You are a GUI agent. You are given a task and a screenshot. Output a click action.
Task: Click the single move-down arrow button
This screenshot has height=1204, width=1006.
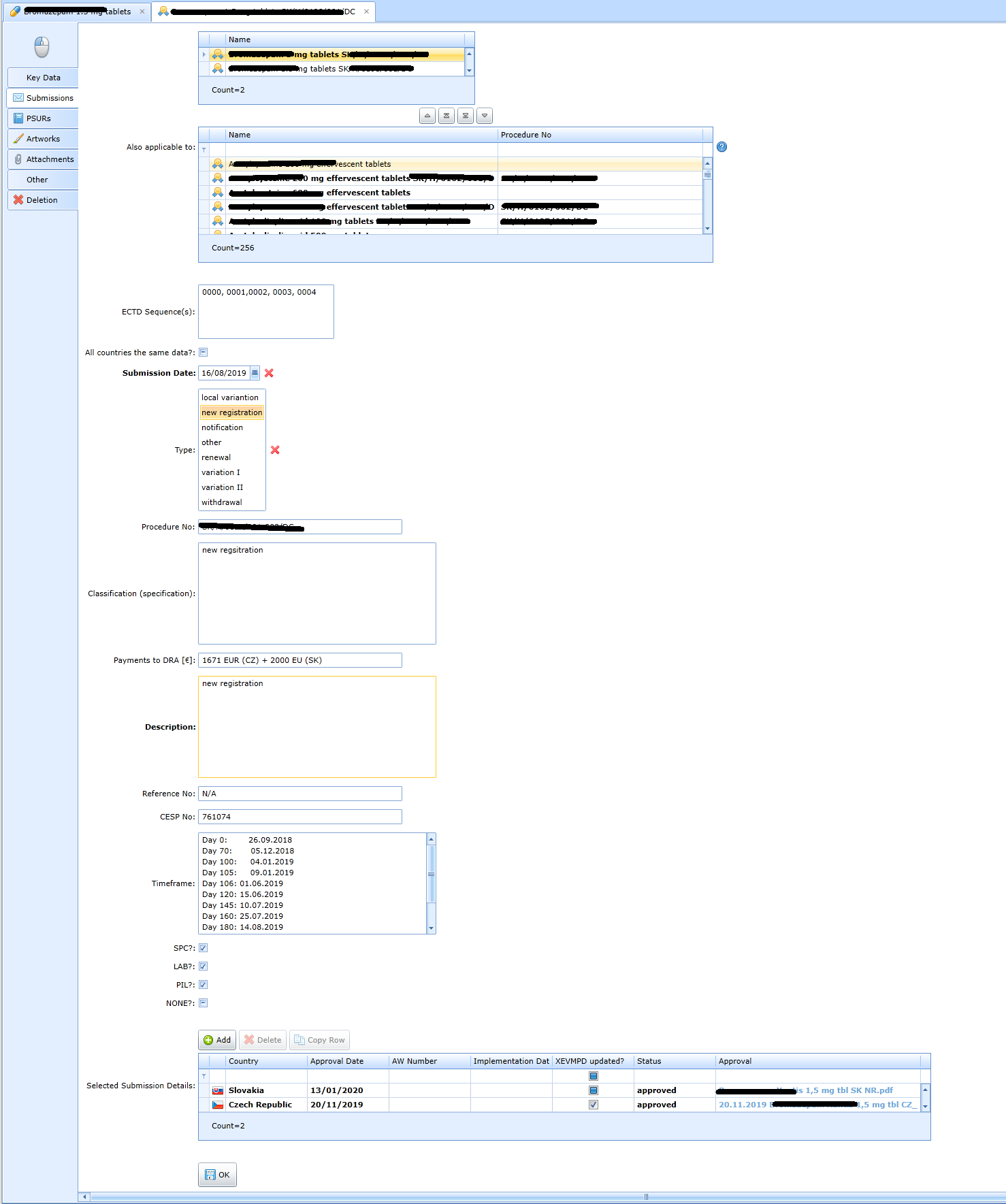[x=485, y=116]
